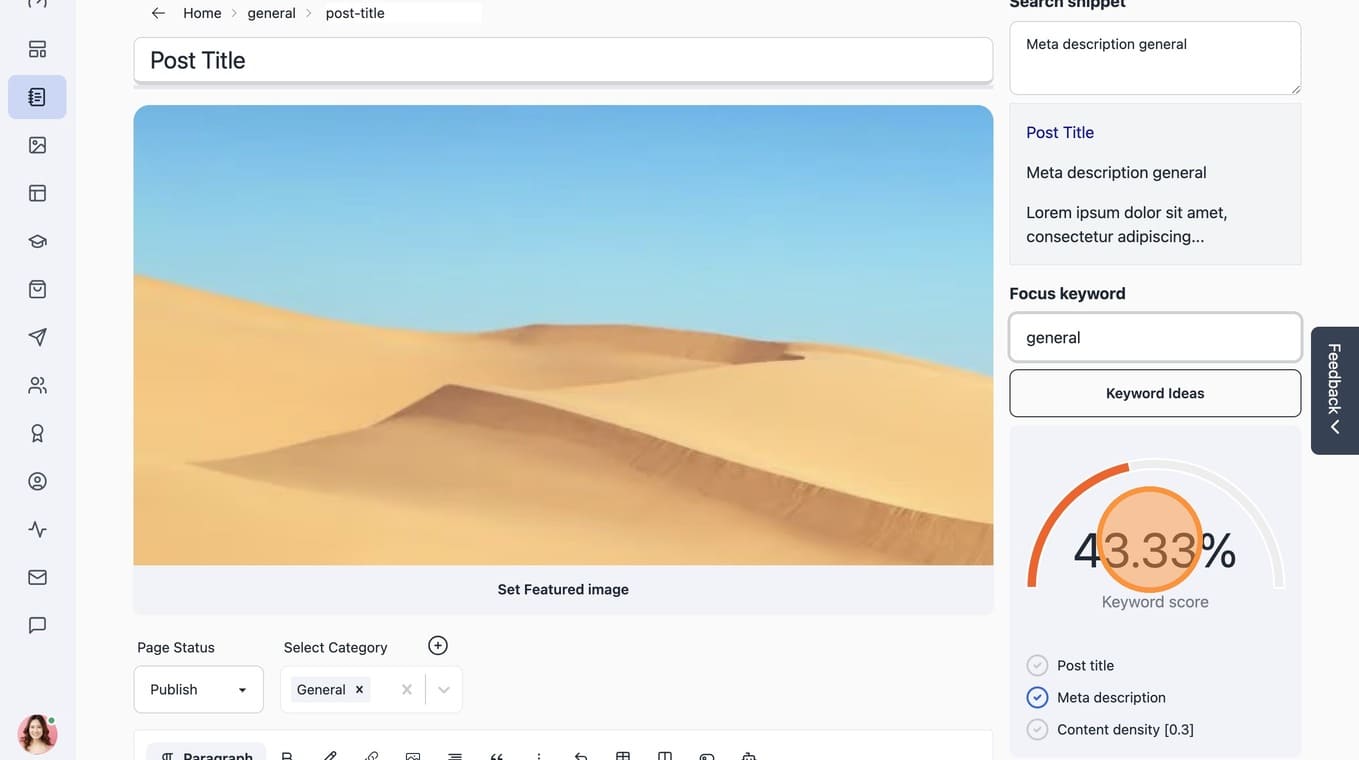Image resolution: width=1359 pixels, height=760 pixels.
Task: Toggle the Meta description check item
Action: click(x=1038, y=697)
